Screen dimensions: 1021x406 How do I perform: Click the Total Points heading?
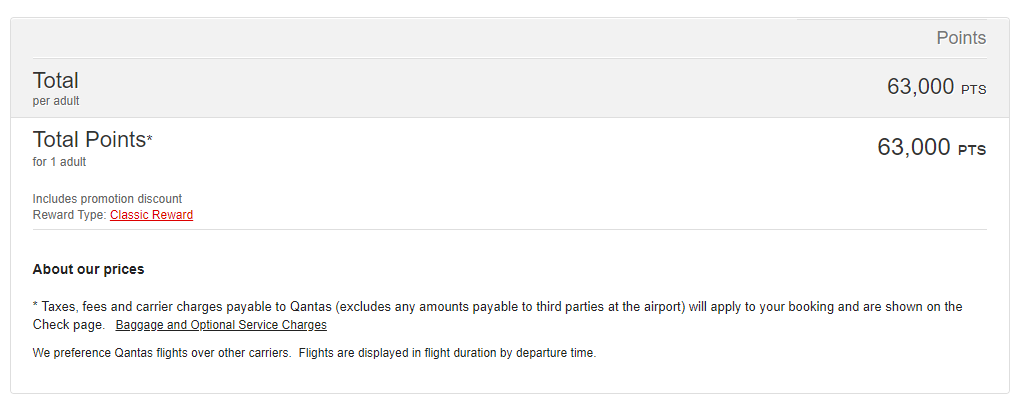pos(88,140)
